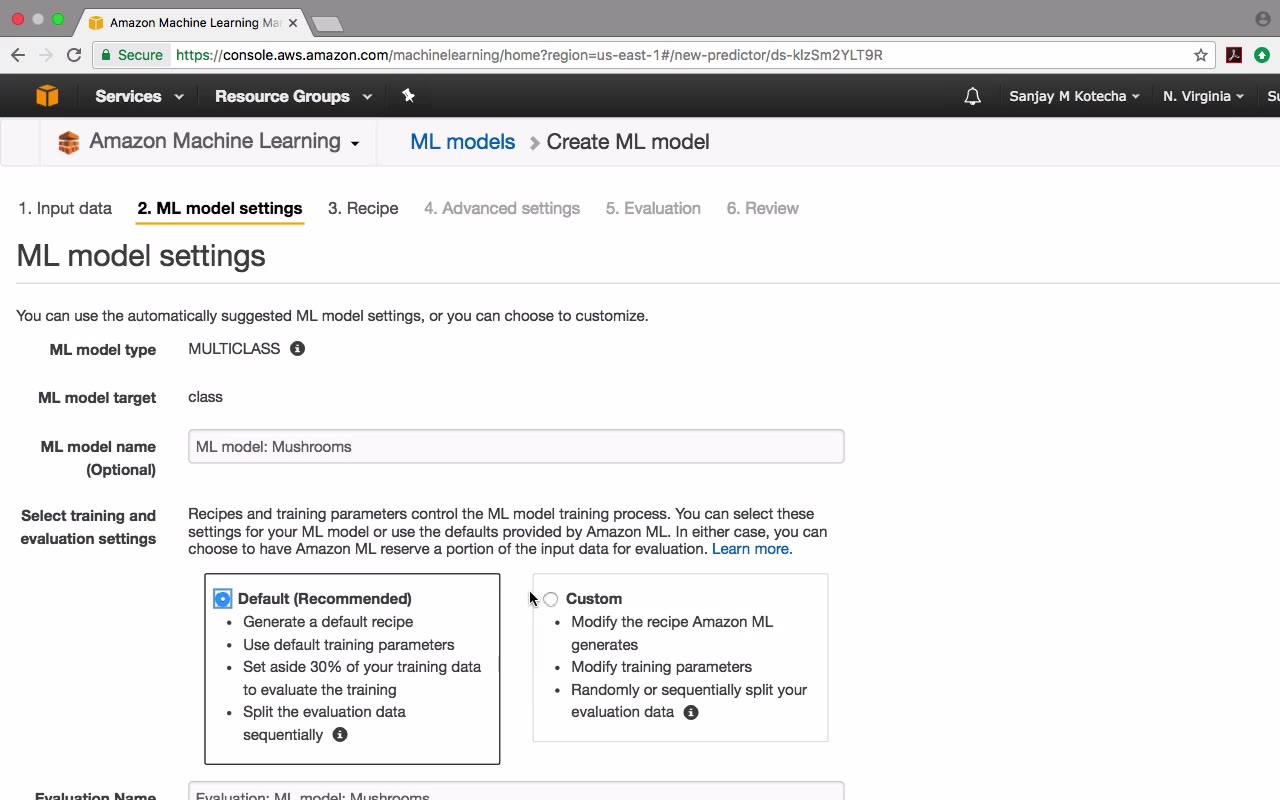
Task: Click the ML model name input field
Action: pyautogui.click(x=516, y=447)
